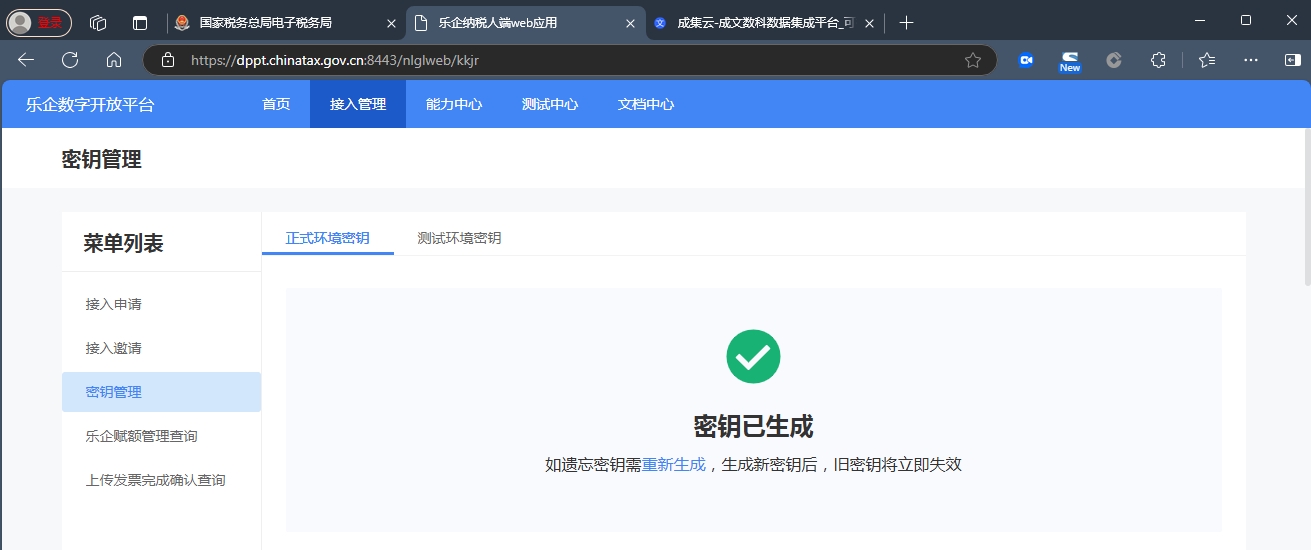Click the address bar URL field
The image size is (1311, 550).
(x=560, y=60)
